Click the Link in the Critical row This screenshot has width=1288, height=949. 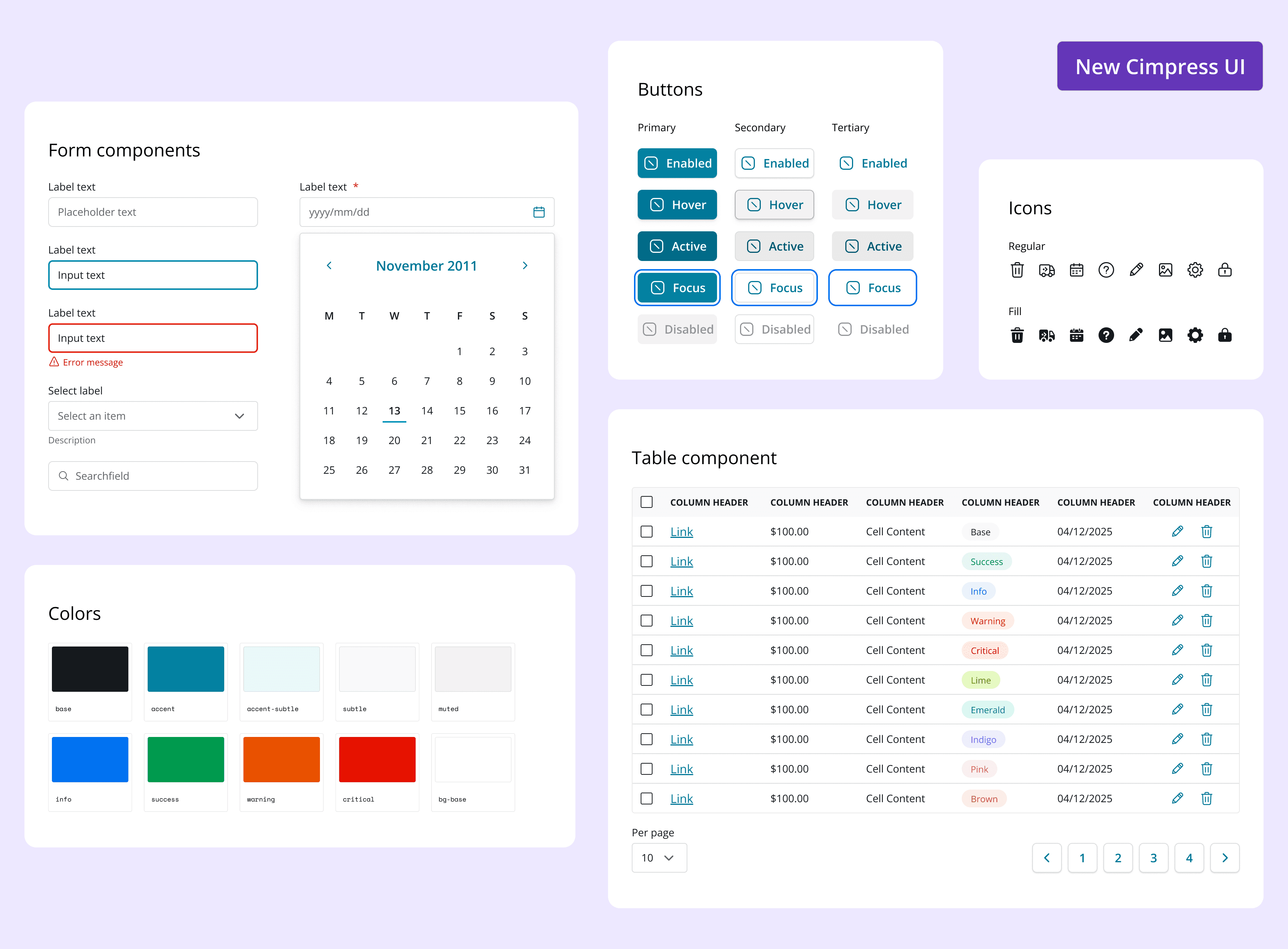point(681,650)
